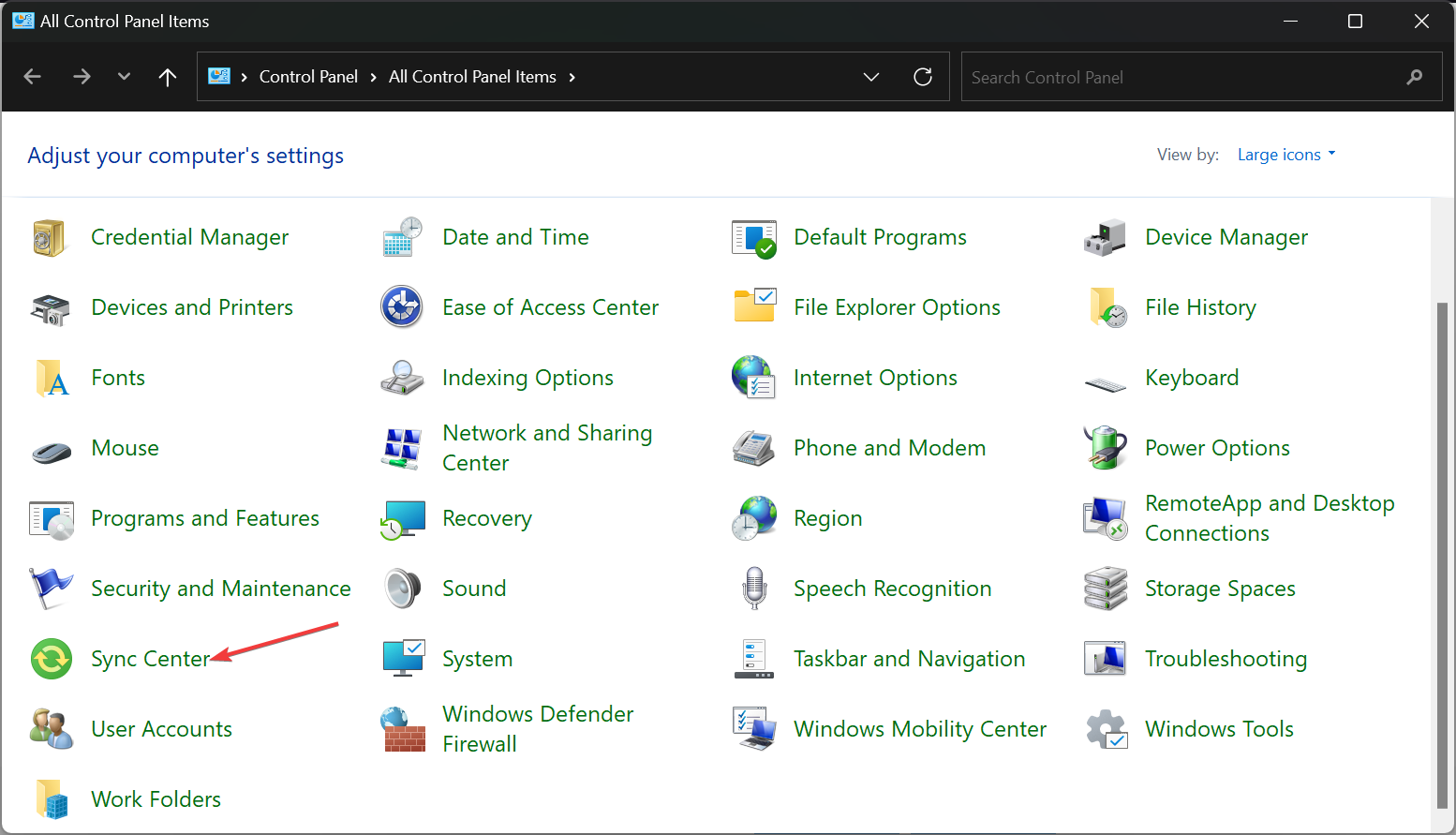Viewport: 1456px width, 835px height.
Task: Open the Recovery icon
Action: [403, 519]
